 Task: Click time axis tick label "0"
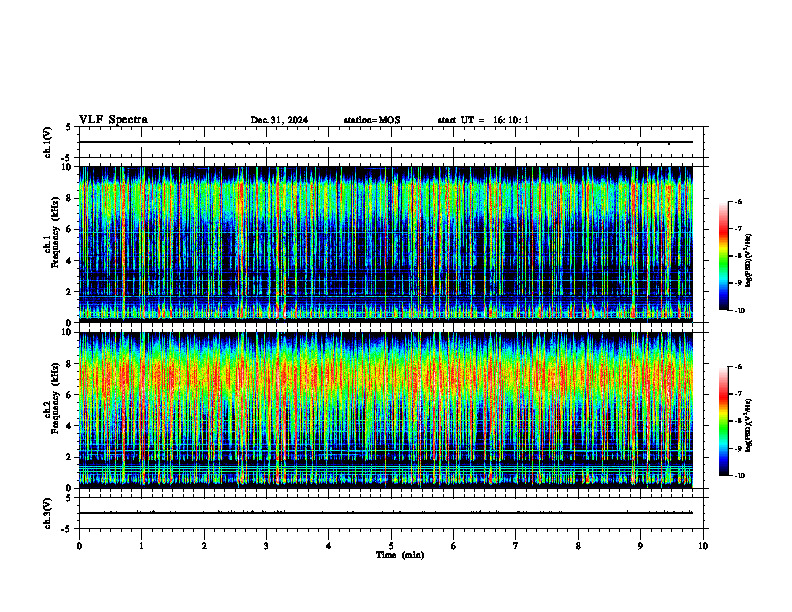pyautogui.click(x=79, y=546)
